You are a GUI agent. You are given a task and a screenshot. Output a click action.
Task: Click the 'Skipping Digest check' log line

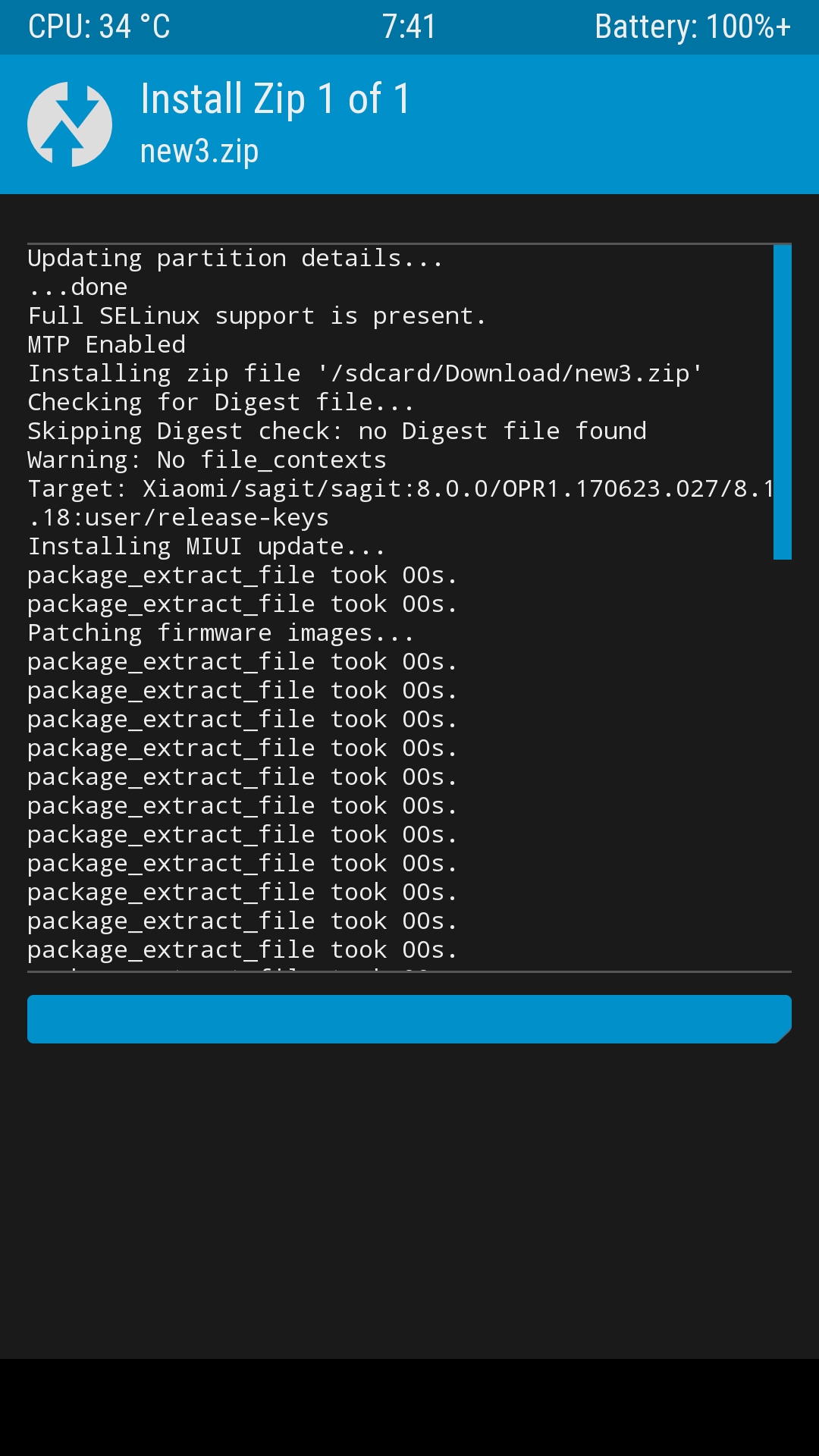pos(337,431)
